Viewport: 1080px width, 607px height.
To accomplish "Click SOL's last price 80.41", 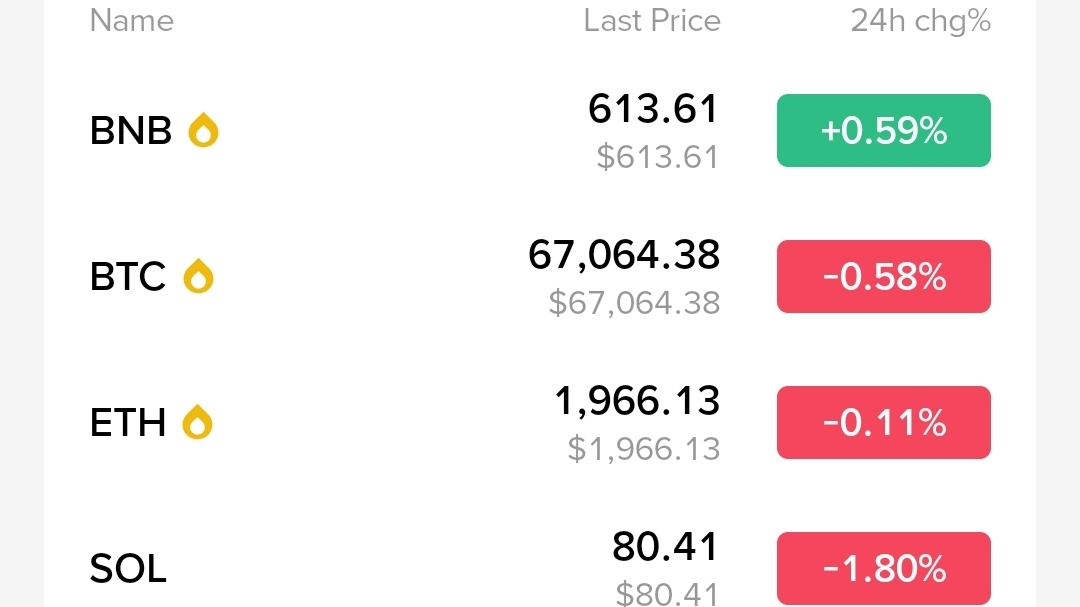I will 665,547.
